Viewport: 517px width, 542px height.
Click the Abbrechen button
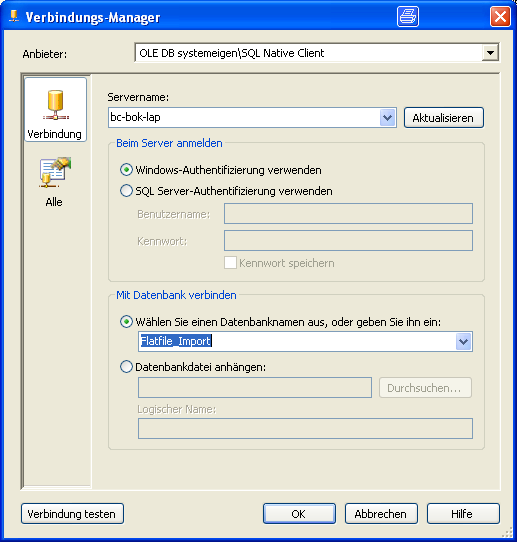click(x=381, y=514)
